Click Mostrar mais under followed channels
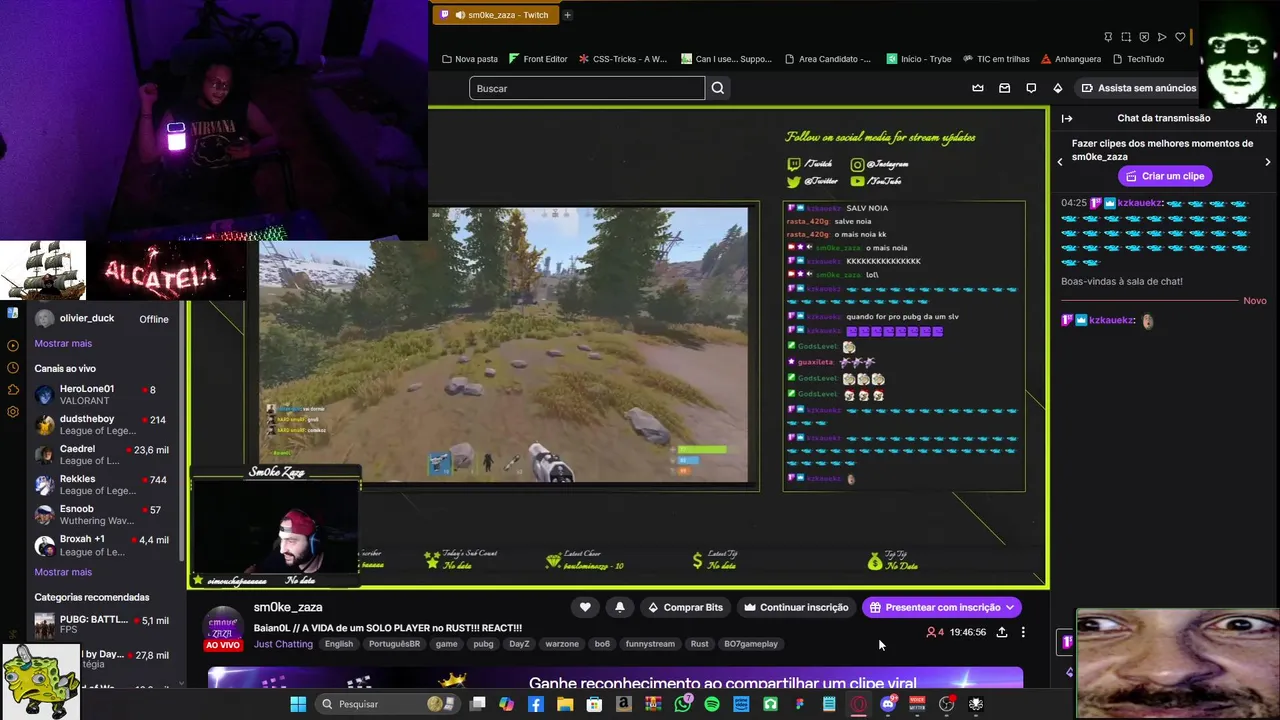The width and height of the screenshot is (1280, 720). pyautogui.click(x=63, y=343)
